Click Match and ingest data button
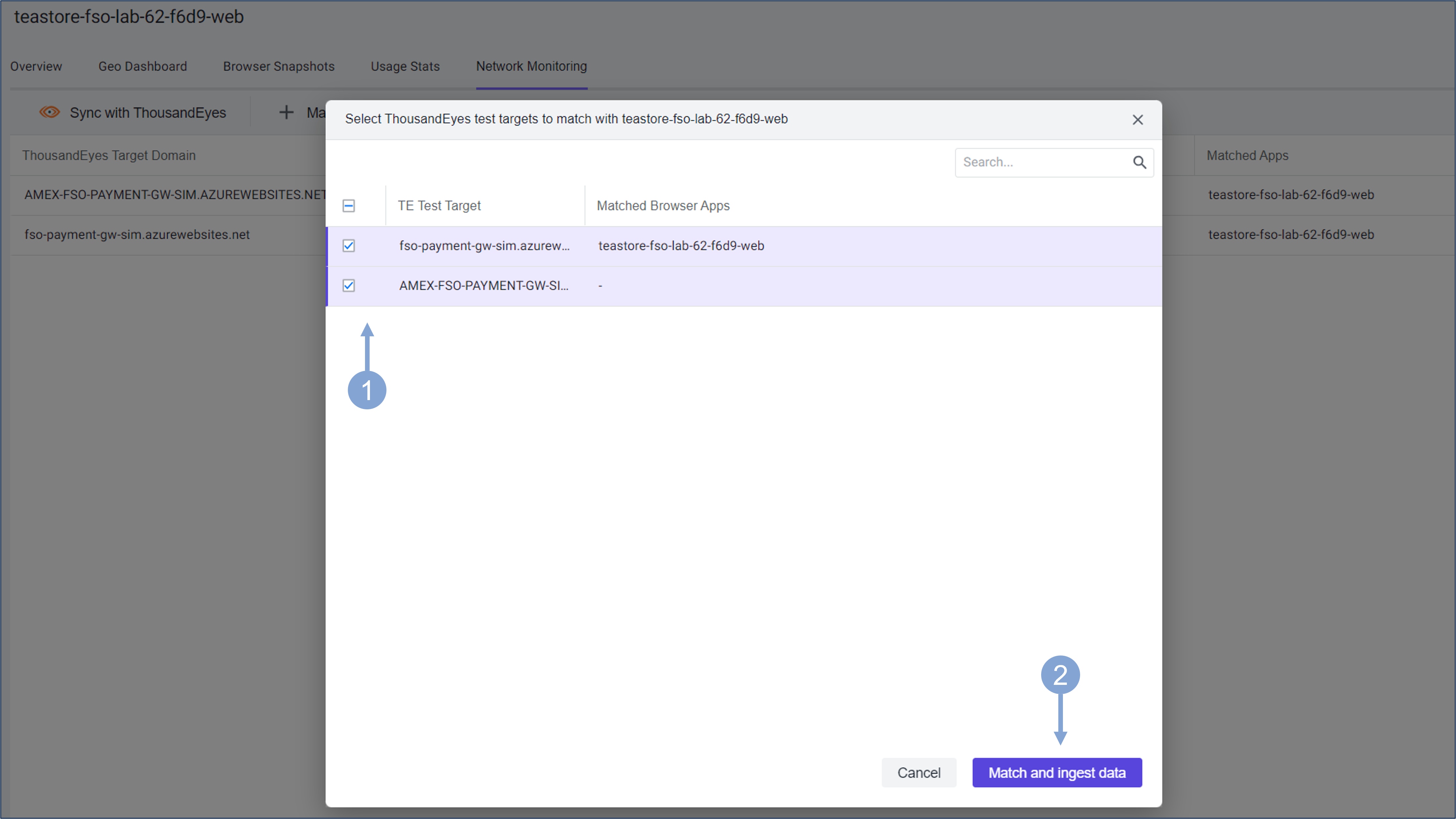Image resolution: width=1456 pixels, height=819 pixels. [1056, 772]
